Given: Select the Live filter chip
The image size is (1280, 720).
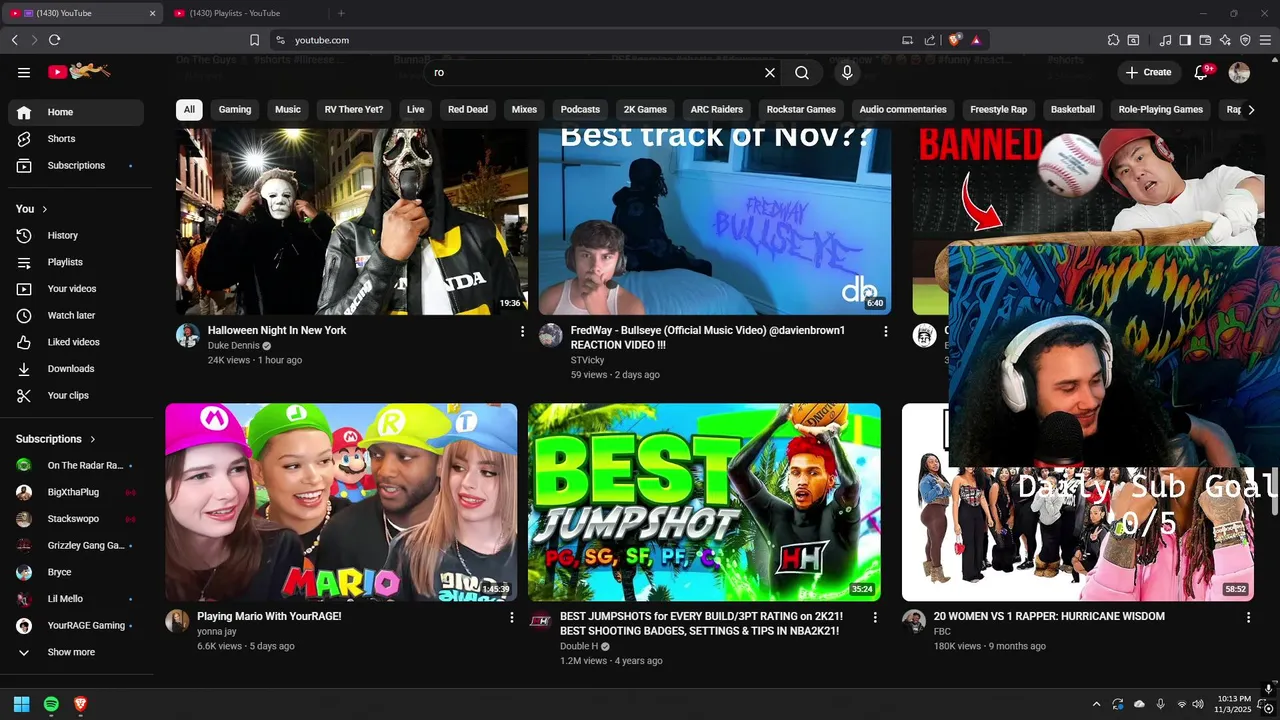Looking at the screenshot, I should (x=415, y=109).
